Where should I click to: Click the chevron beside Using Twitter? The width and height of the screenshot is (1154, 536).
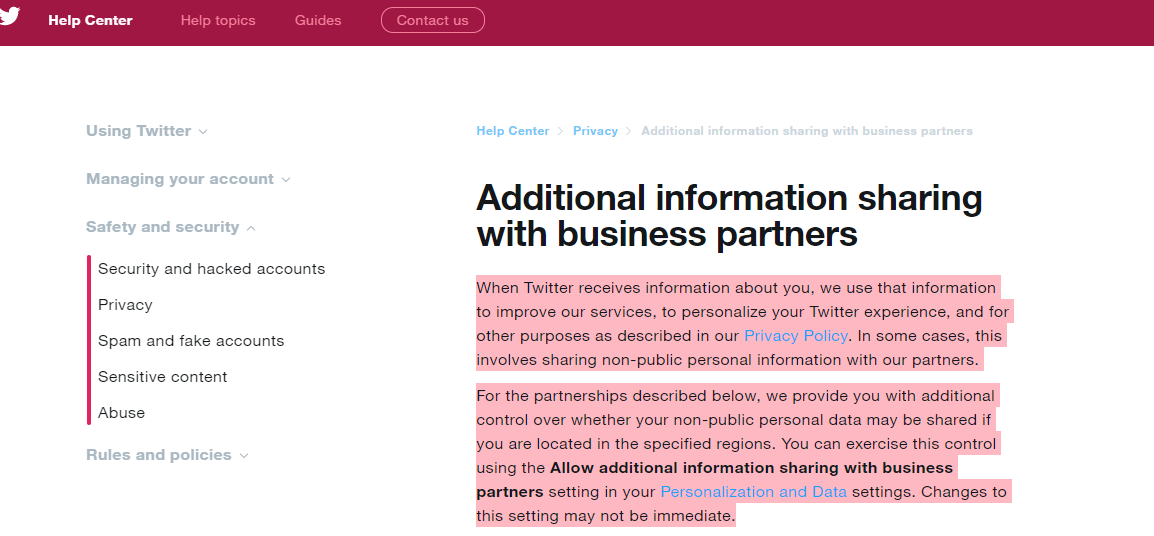pyautogui.click(x=203, y=132)
